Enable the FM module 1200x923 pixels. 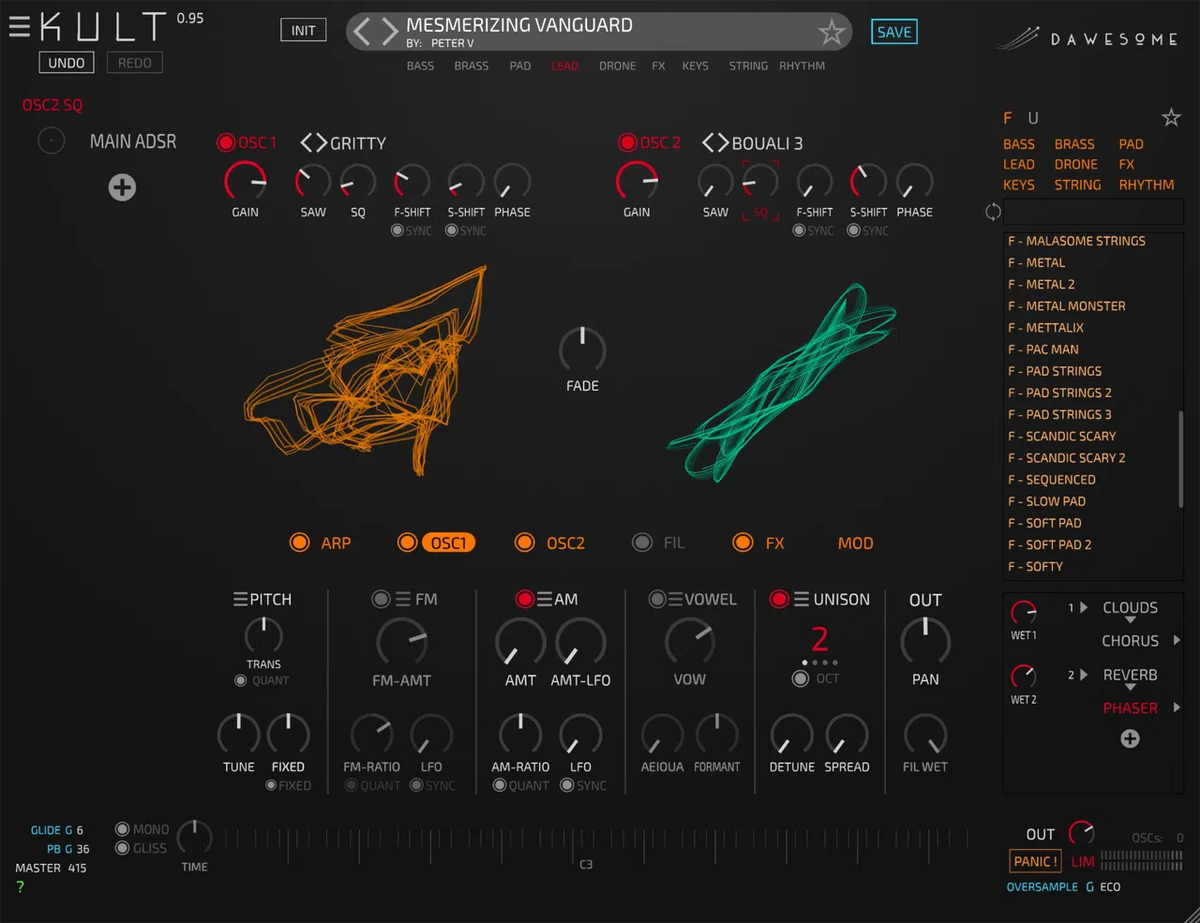(379, 599)
